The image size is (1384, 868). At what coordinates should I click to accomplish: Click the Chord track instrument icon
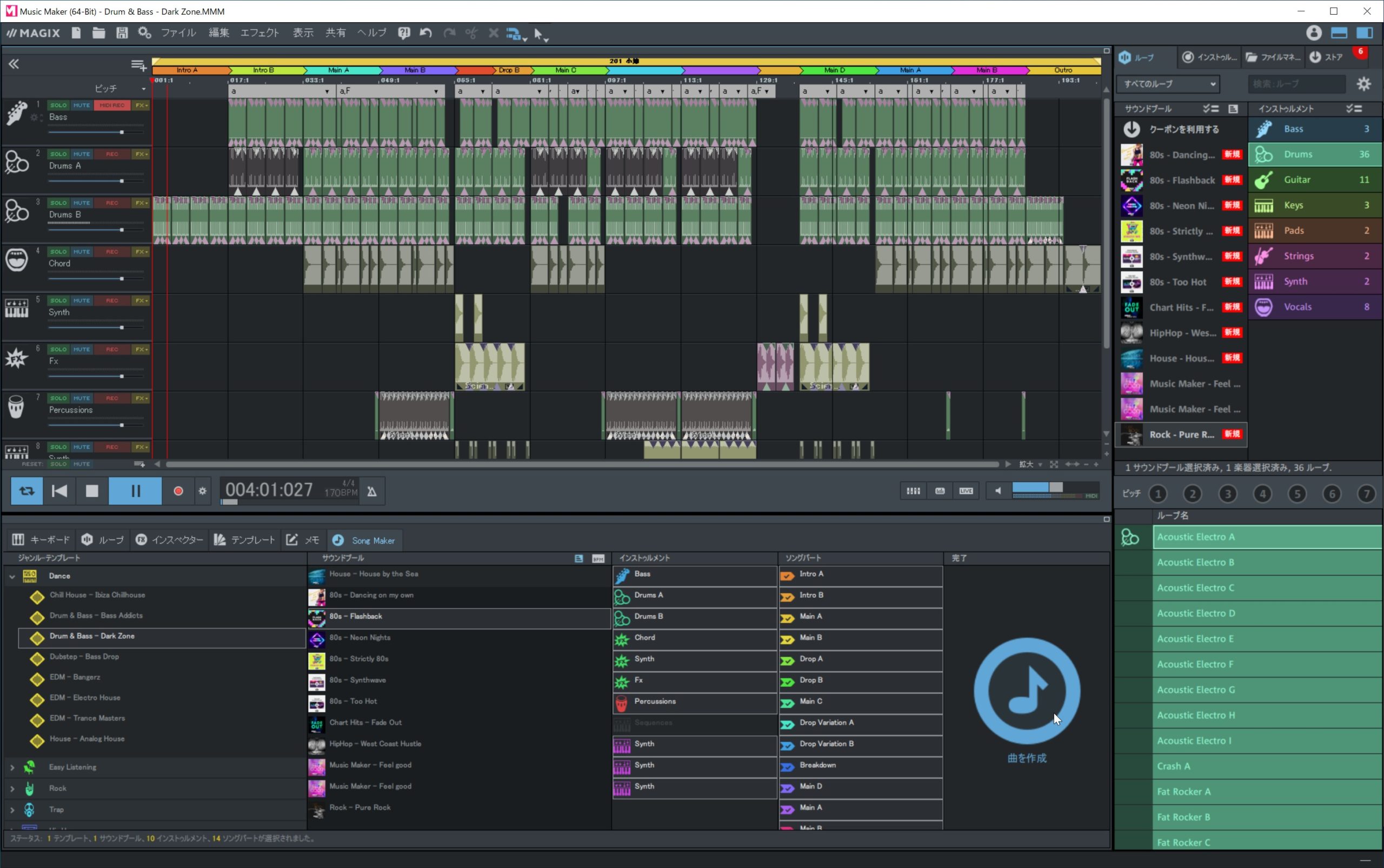(x=17, y=259)
